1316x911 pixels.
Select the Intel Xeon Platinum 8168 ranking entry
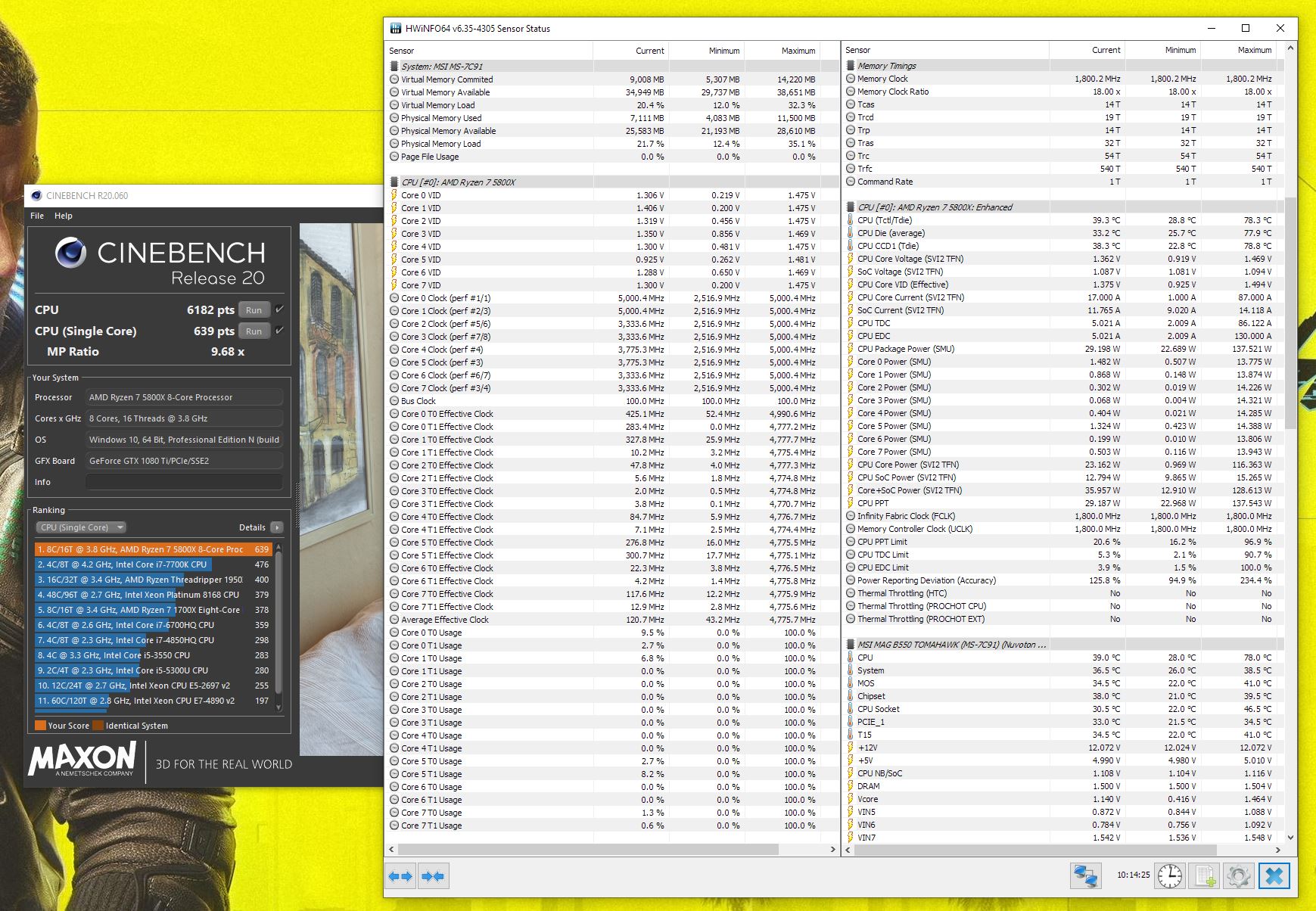[x=153, y=595]
